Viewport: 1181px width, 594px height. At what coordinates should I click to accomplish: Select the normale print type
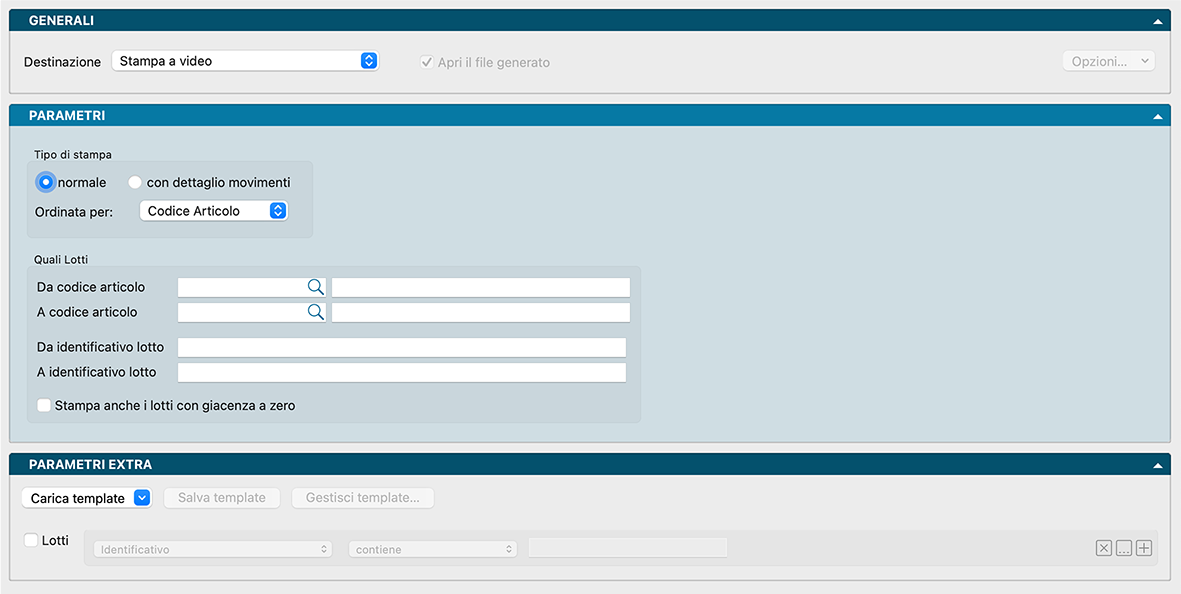pyautogui.click(x=45, y=182)
